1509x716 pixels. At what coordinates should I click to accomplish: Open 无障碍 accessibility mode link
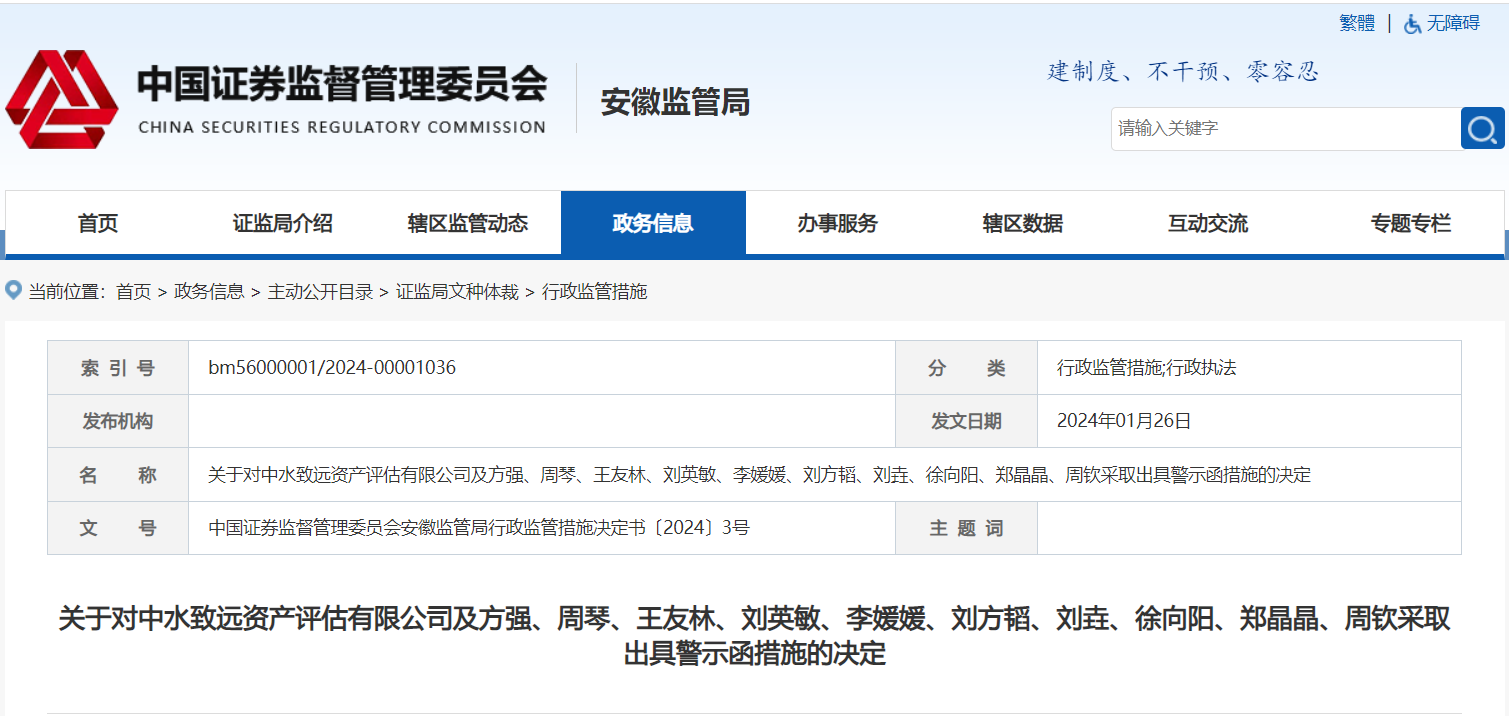coord(1453,23)
